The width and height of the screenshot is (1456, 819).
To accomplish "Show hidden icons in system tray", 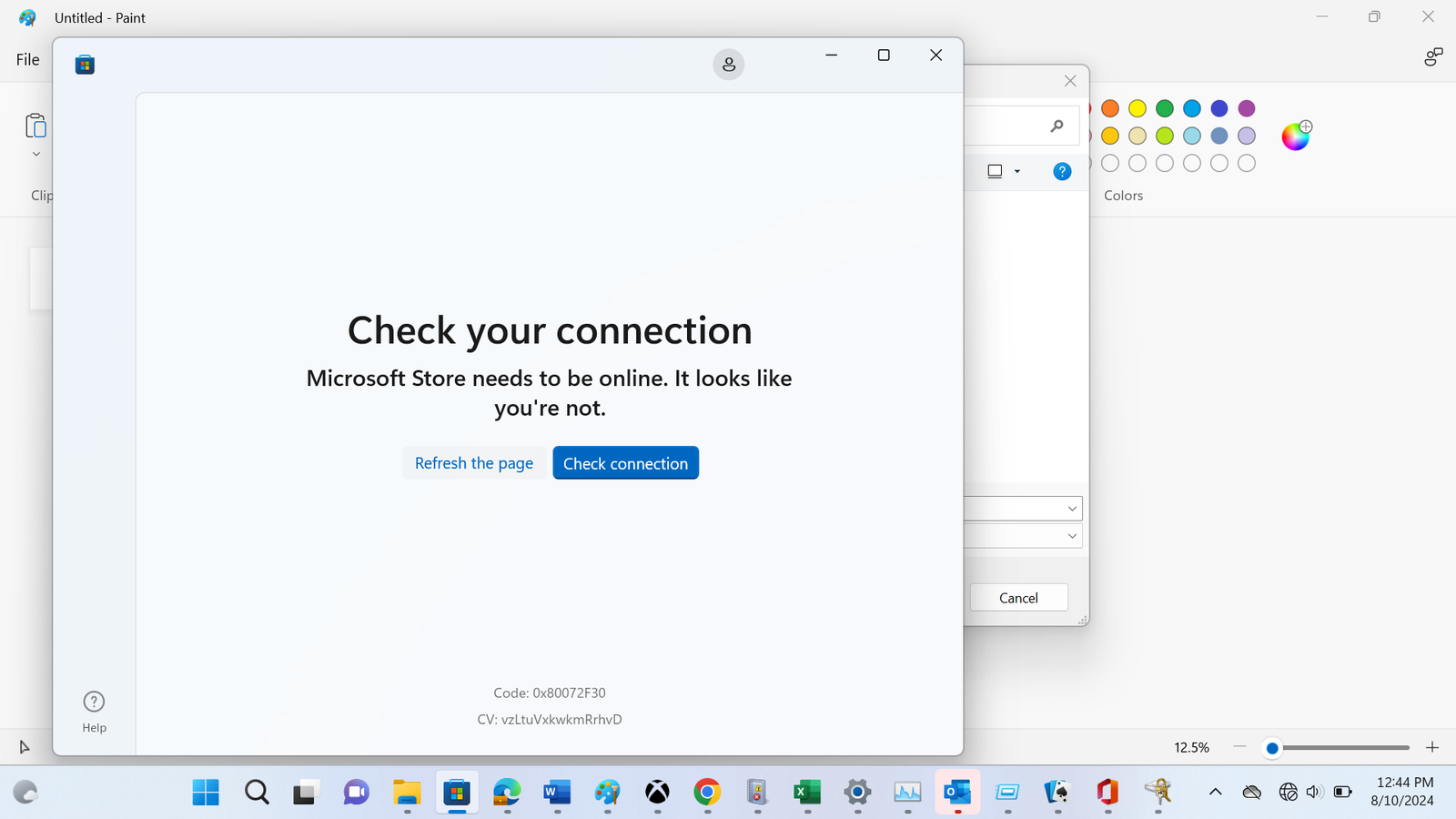I will click(1215, 792).
